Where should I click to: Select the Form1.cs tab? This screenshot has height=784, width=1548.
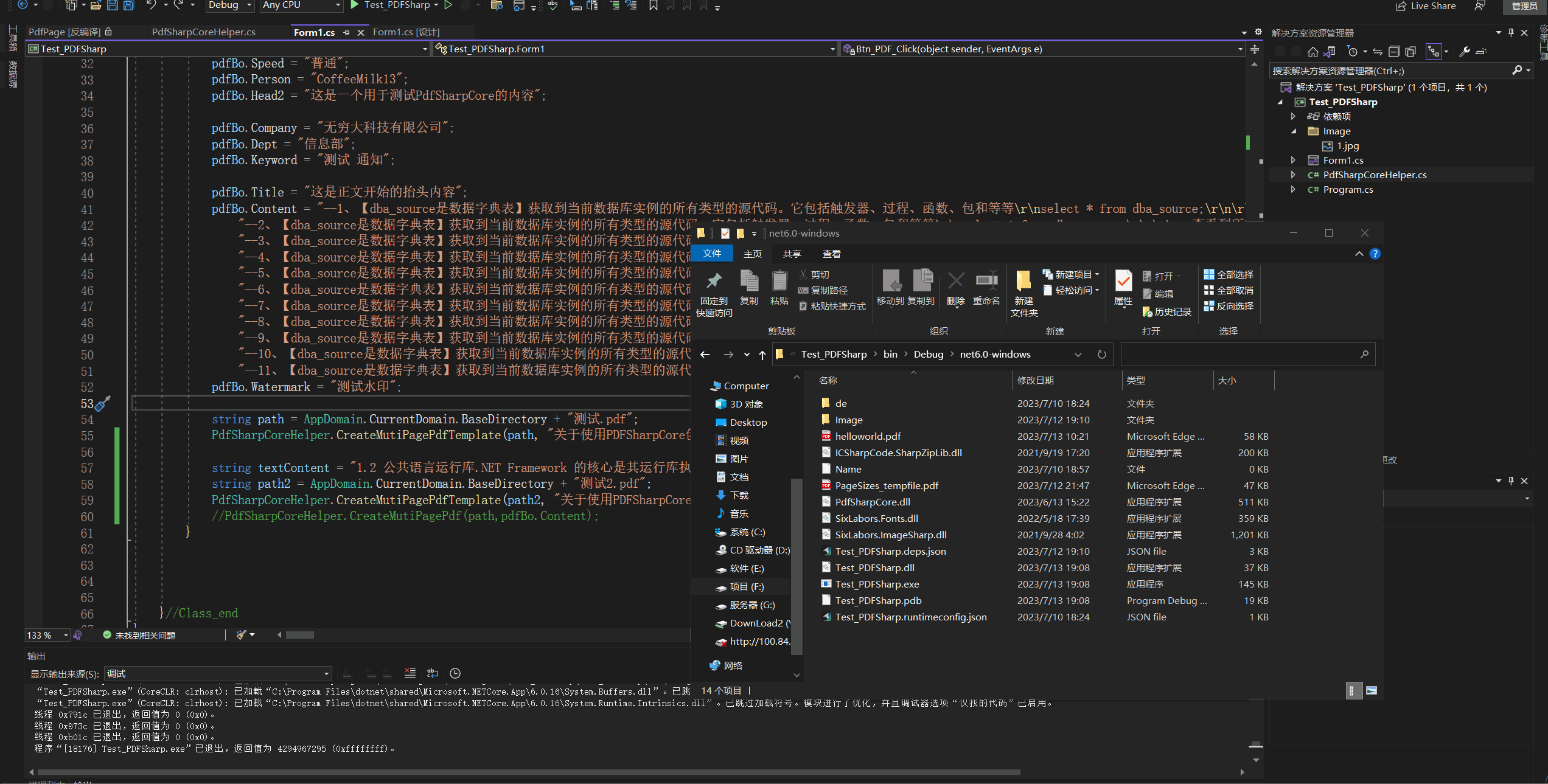(314, 32)
